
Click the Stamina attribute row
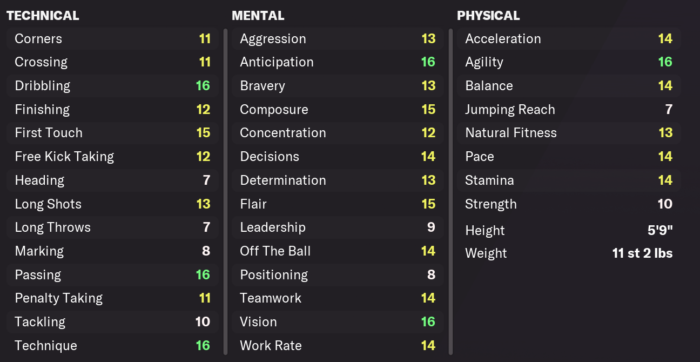[x=569, y=180]
